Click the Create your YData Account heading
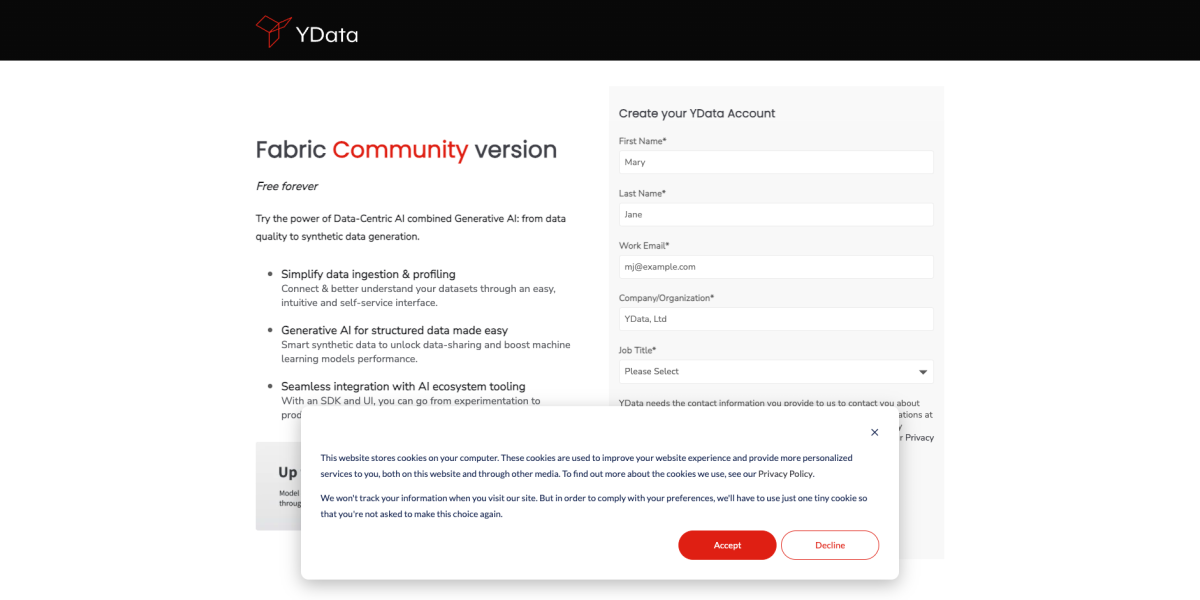This screenshot has width=1200, height=600. tap(697, 113)
